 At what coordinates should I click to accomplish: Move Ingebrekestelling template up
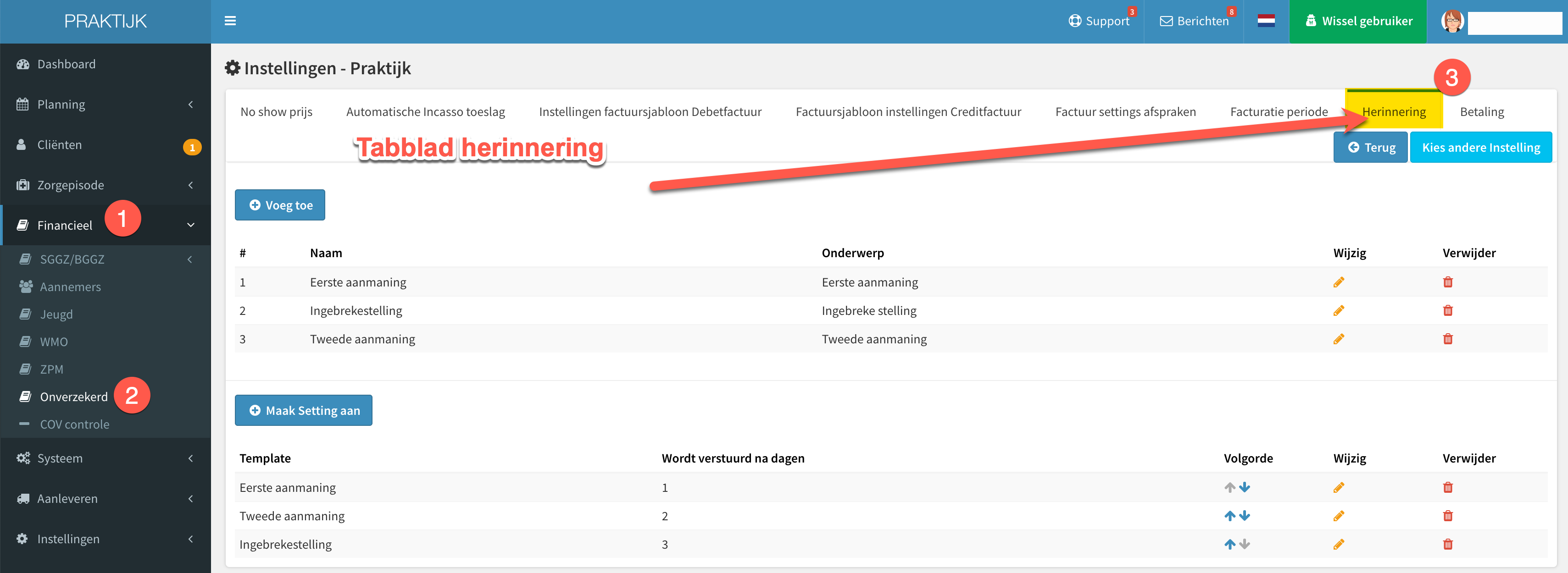tap(1230, 545)
